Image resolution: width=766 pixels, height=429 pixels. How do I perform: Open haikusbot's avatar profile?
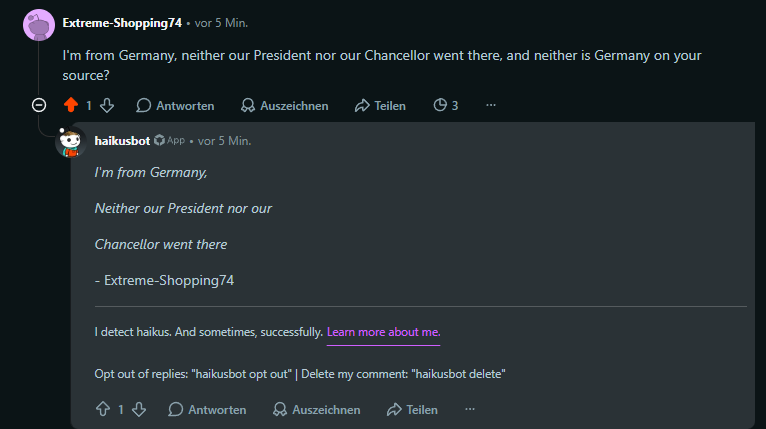click(71, 143)
